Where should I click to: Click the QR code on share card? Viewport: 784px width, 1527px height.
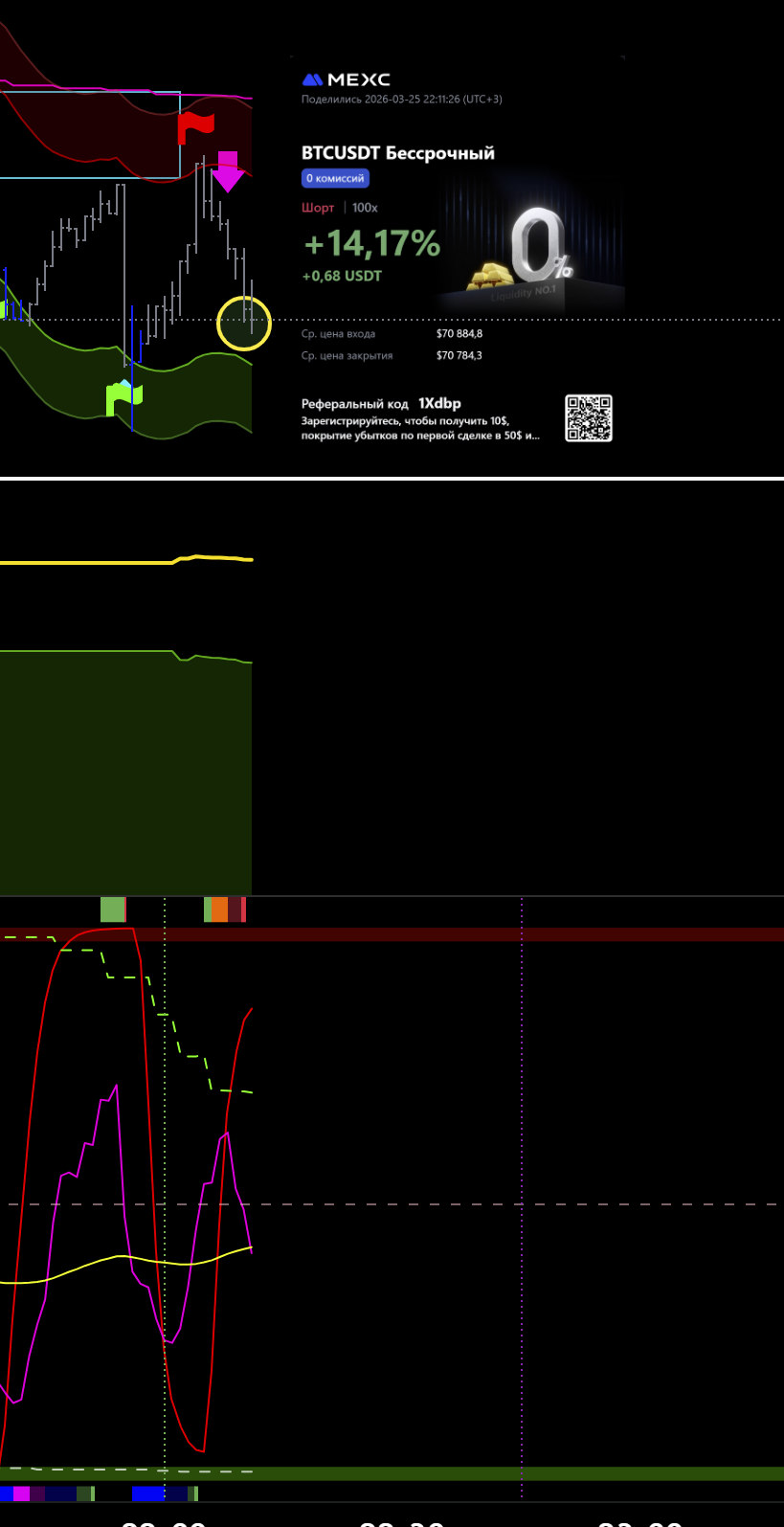588,418
